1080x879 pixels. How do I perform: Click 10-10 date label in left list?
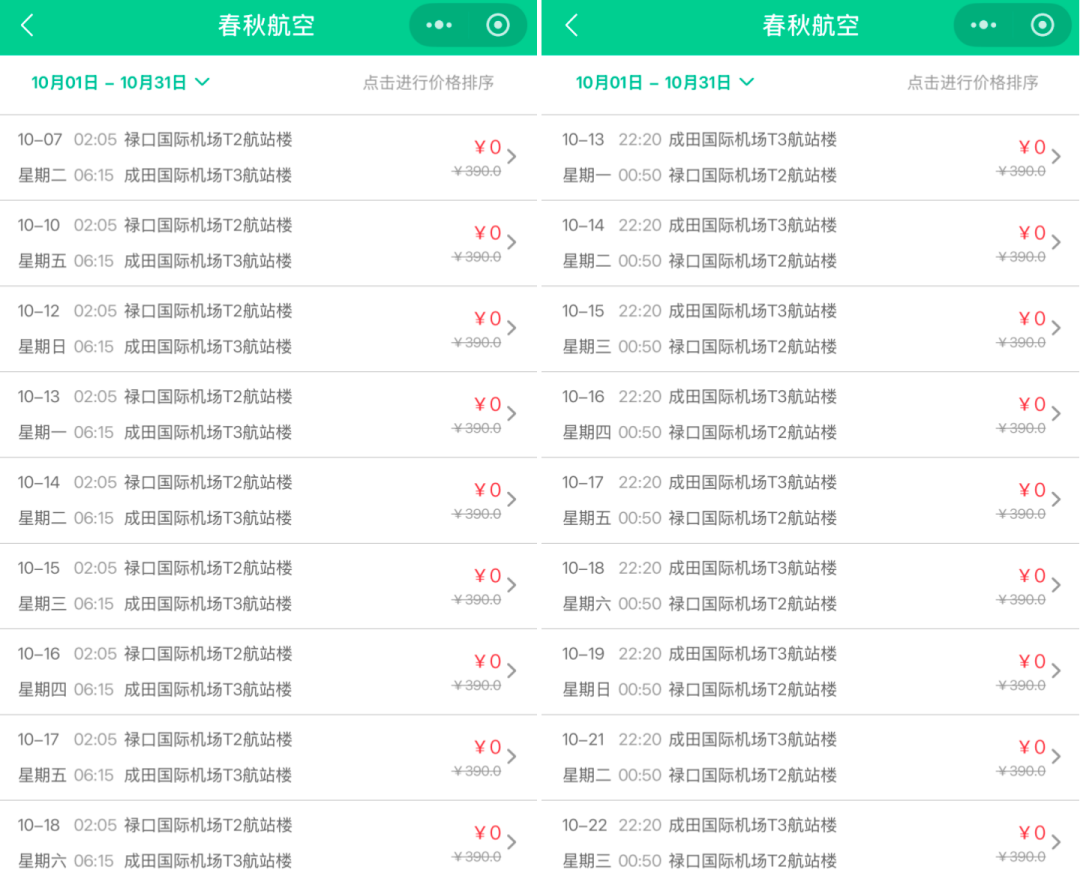pos(39,225)
